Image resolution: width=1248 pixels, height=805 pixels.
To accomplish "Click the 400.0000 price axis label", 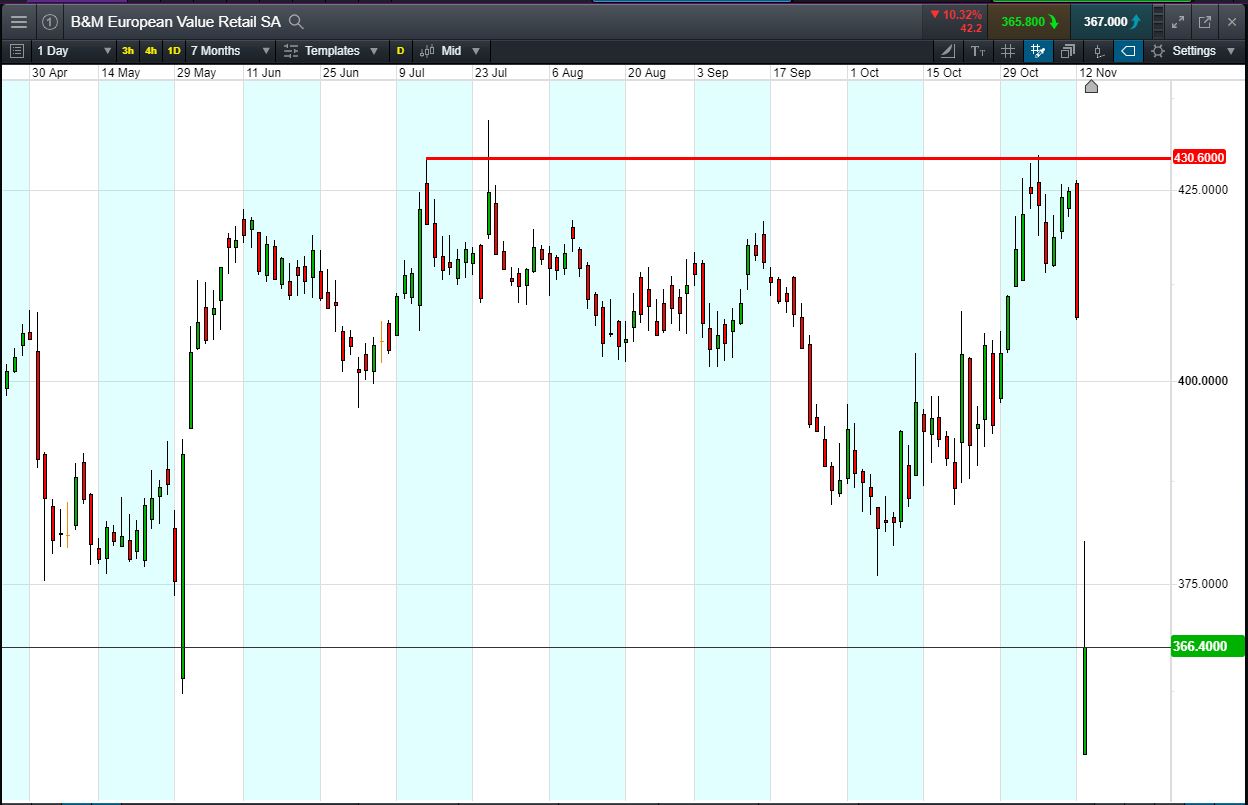I will click(1201, 381).
